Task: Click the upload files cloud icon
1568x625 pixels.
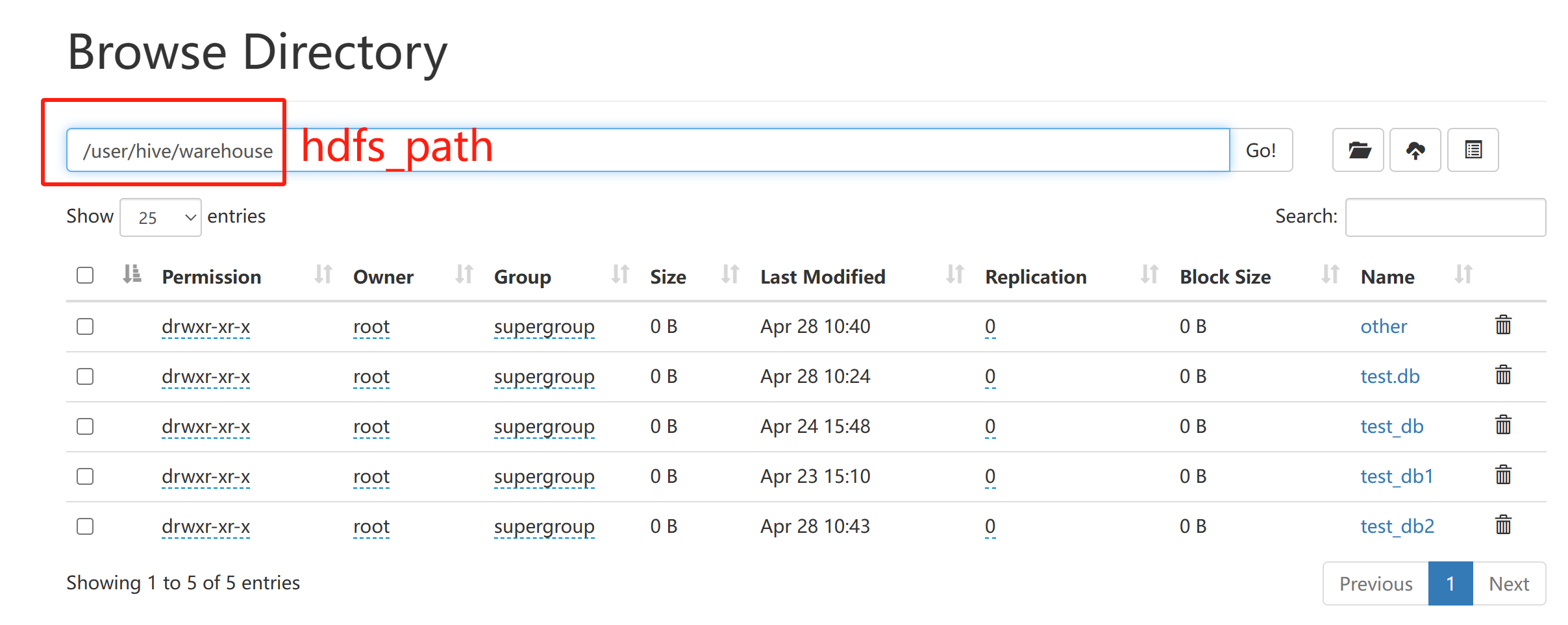Action: (1415, 151)
